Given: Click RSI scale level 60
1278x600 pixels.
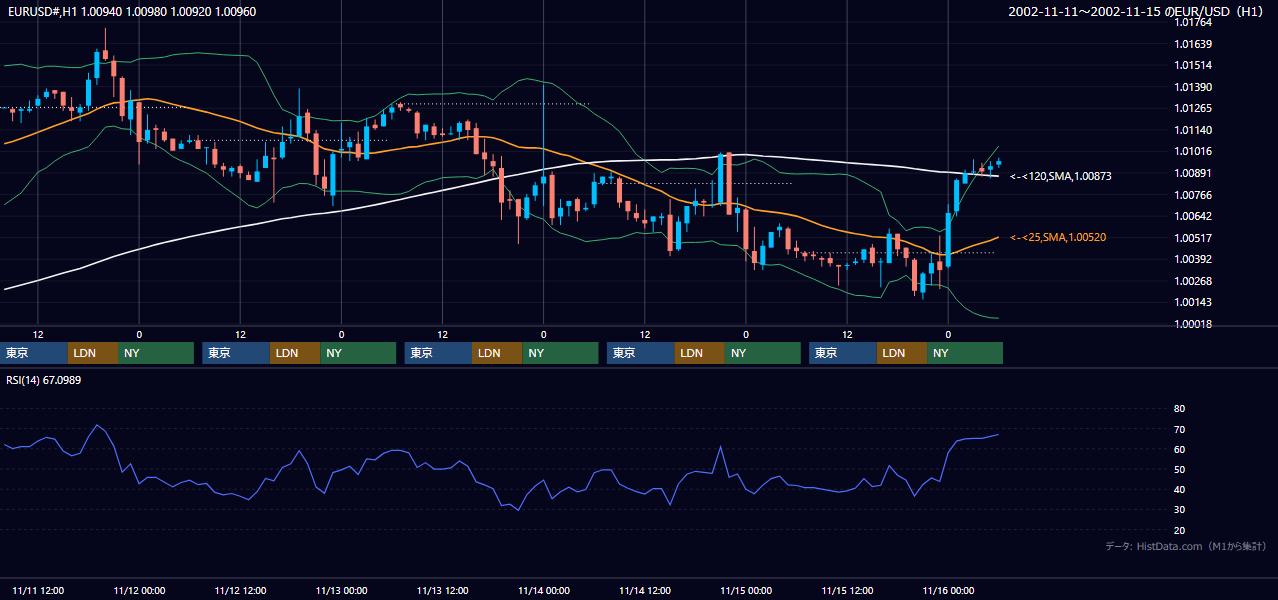Looking at the screenshot, I should tap(1179, 450).
